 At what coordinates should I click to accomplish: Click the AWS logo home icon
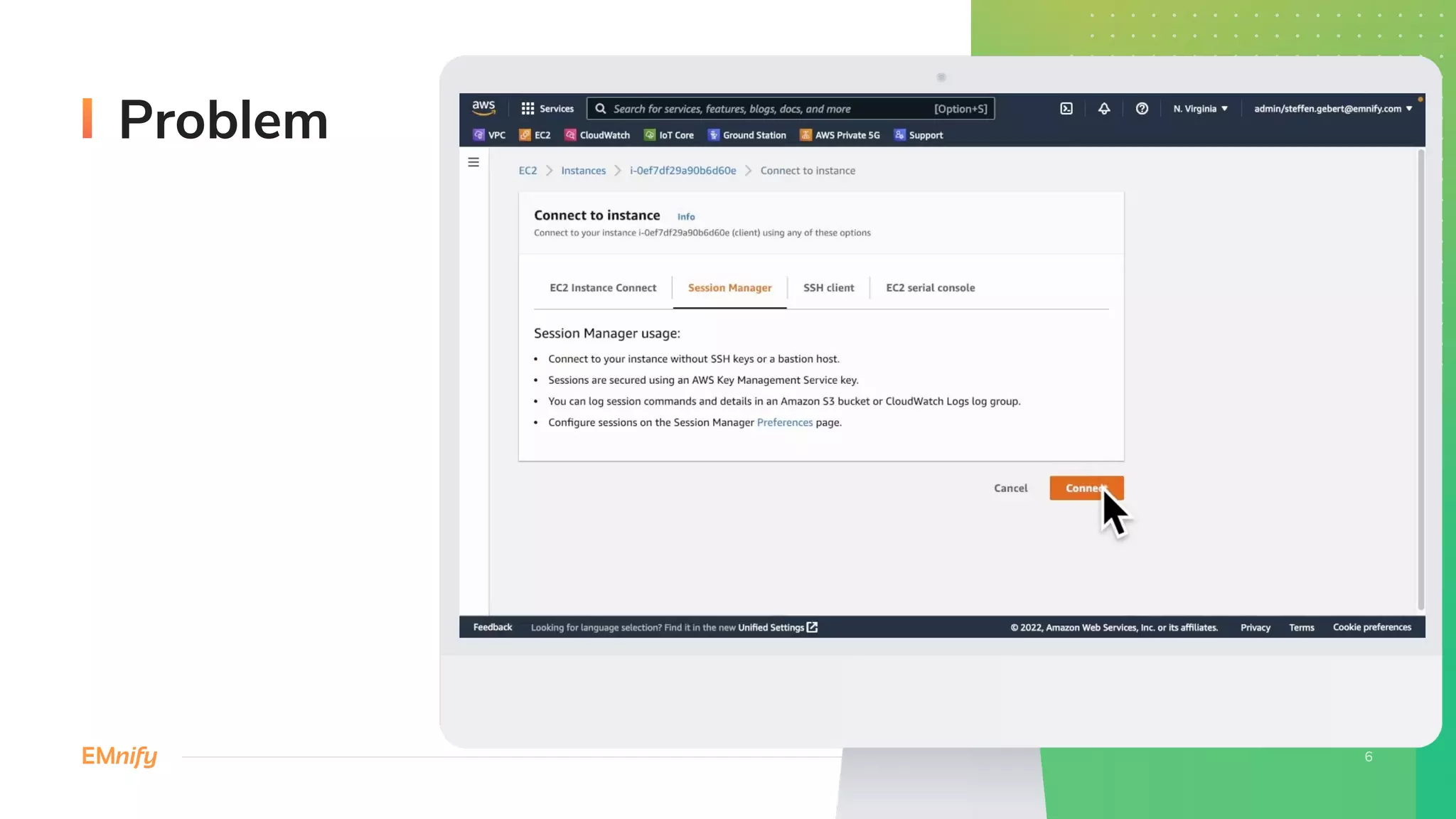tap(483, 107)
